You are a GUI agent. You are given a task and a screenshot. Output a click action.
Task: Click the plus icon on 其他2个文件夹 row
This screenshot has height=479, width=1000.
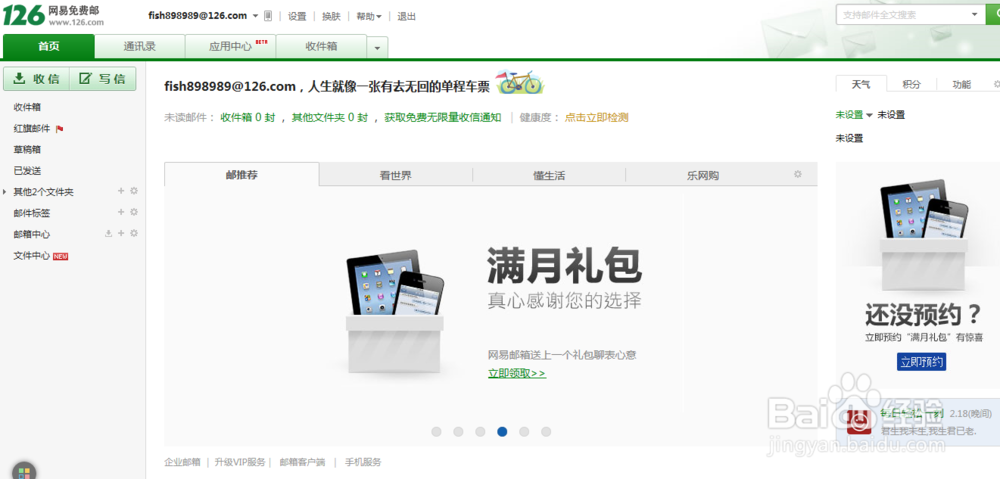121,191
